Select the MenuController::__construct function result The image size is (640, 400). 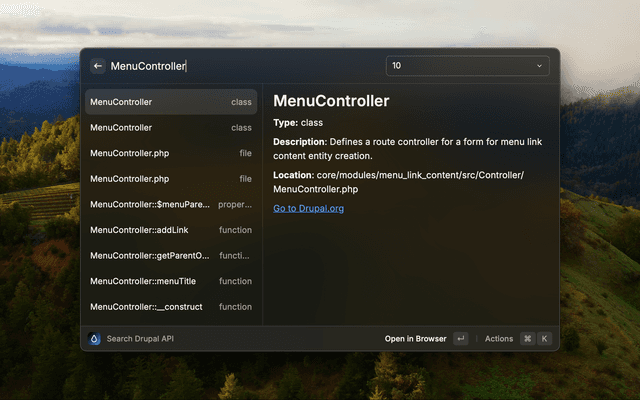pyautogui.click(x=171, y=307)
